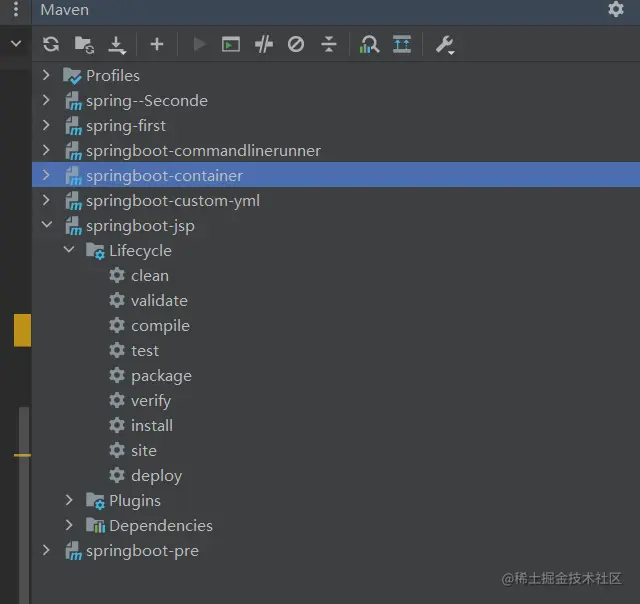Add Maven project with plus icon
Viewport: 640px width, 604px height.
[157, 44]
